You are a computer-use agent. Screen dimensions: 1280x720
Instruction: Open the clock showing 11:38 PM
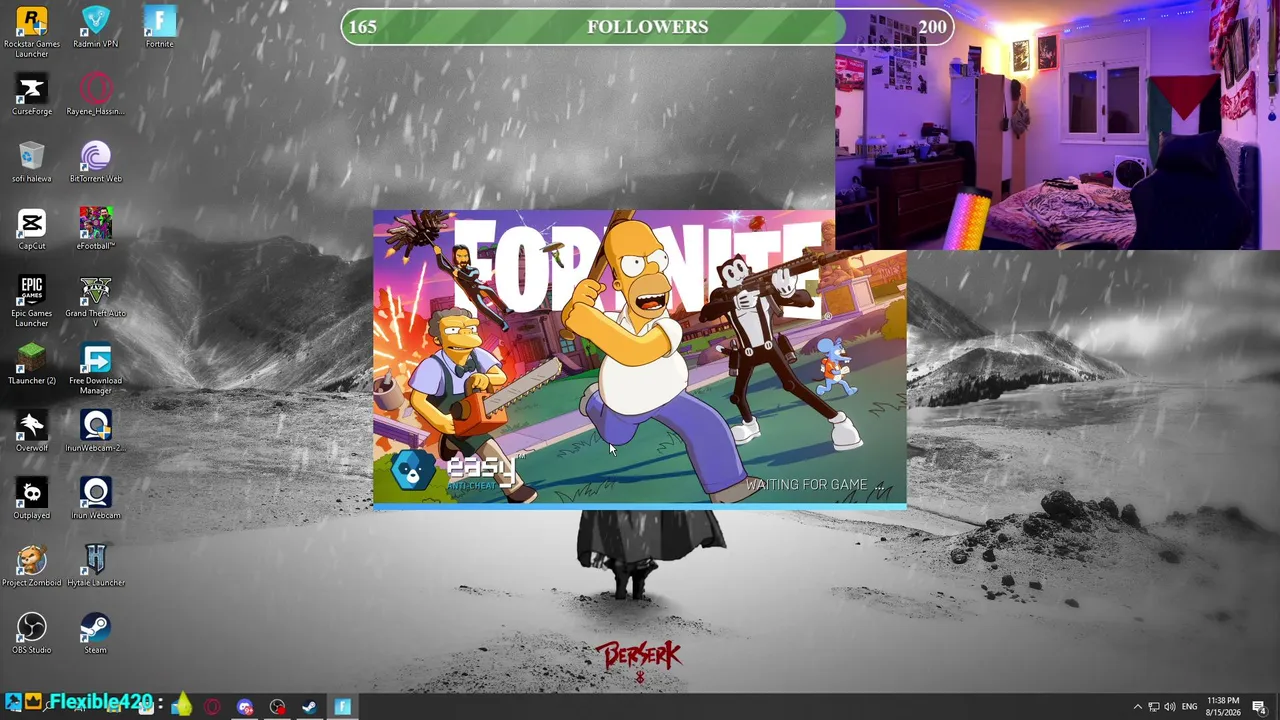click(1223, 707)
